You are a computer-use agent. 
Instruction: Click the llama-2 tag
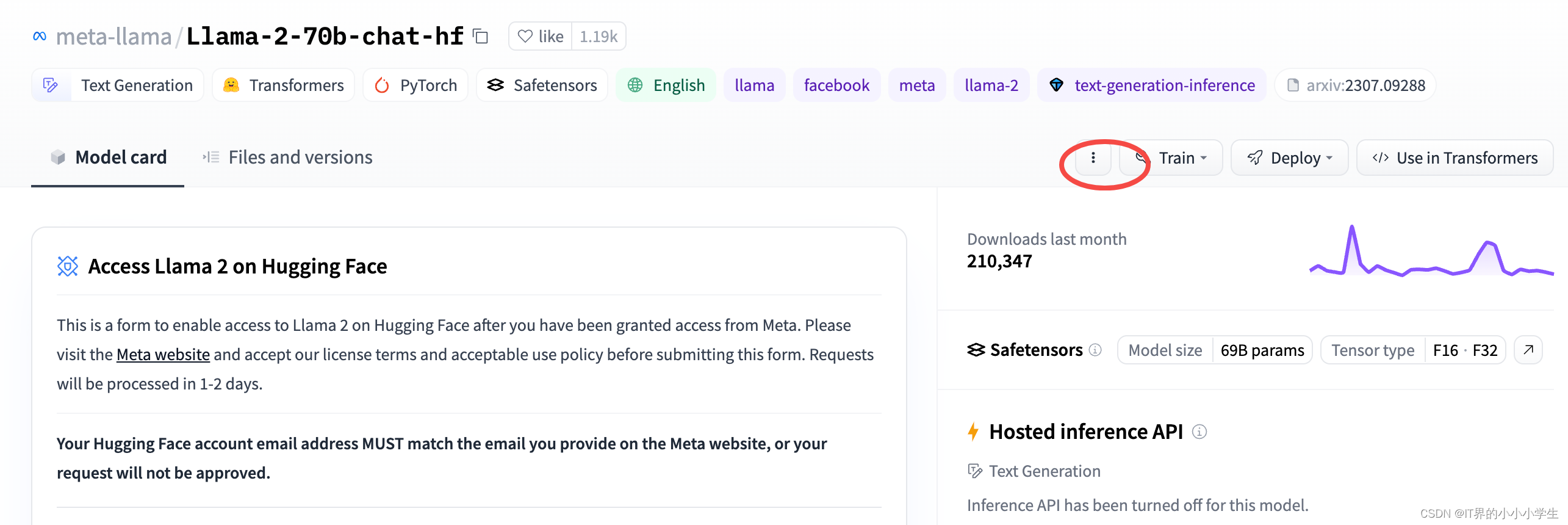991,85
